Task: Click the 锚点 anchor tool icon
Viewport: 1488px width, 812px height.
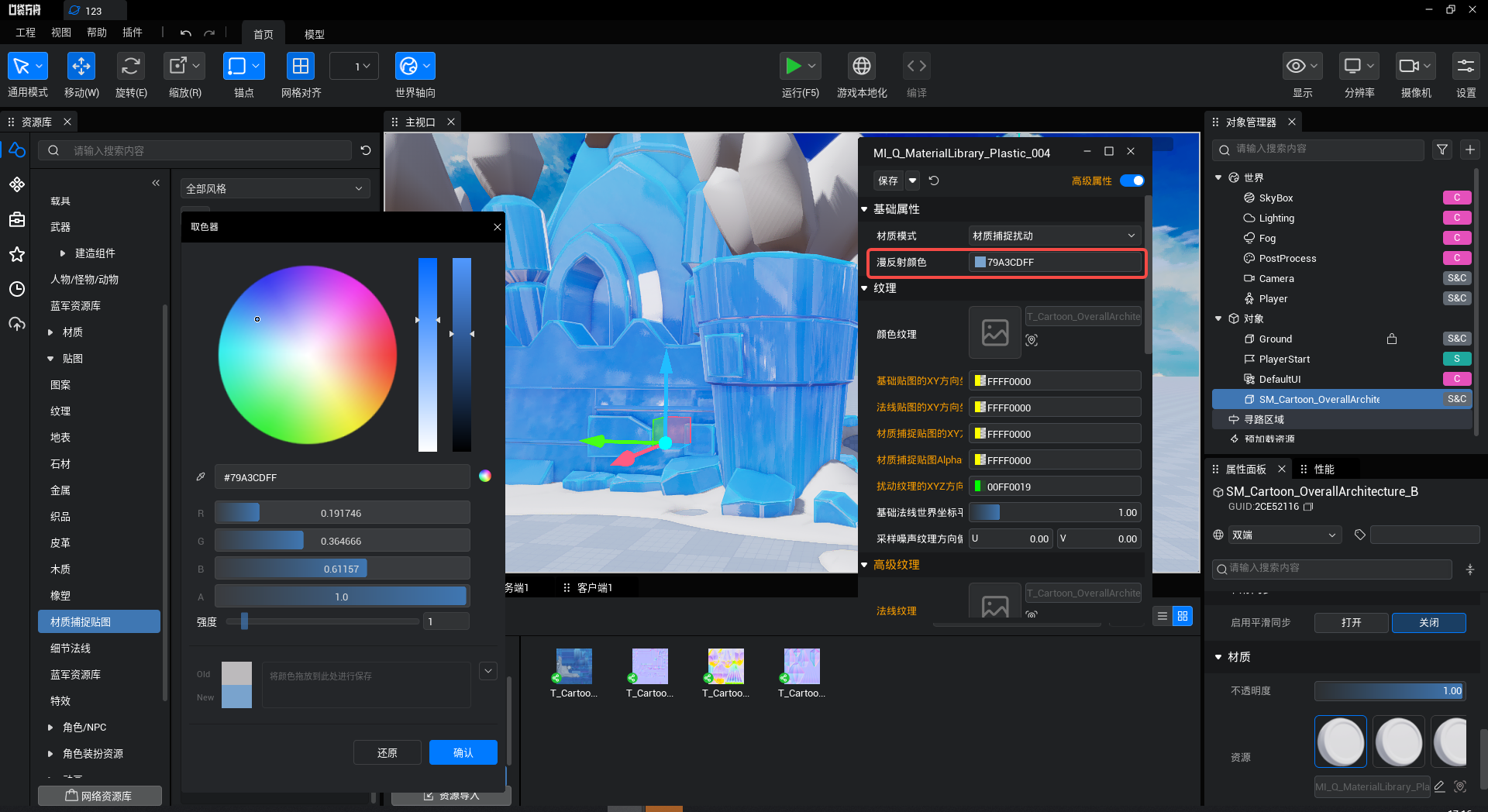Action: (x=243, y=67)
